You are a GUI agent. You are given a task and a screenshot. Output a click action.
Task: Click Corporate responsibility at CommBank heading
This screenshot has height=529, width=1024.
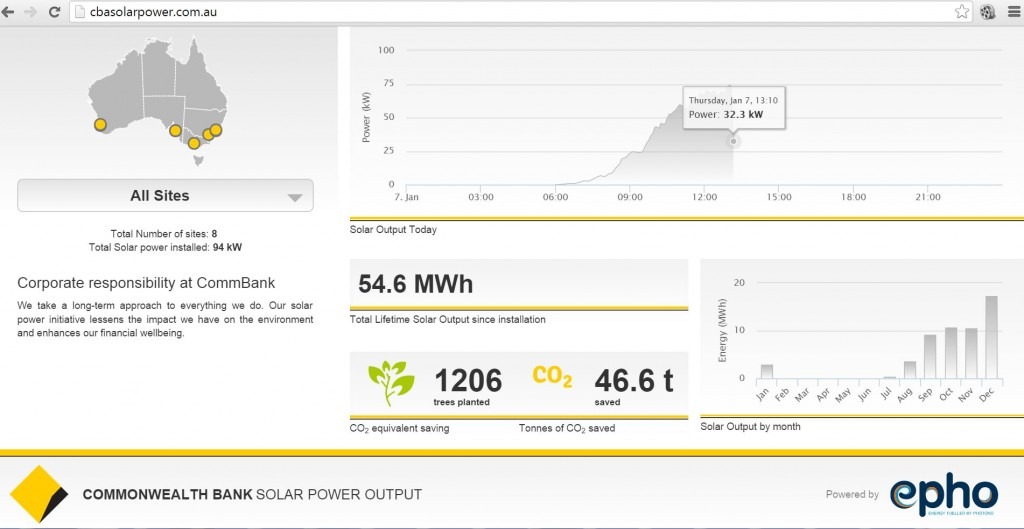coord(146,283)
